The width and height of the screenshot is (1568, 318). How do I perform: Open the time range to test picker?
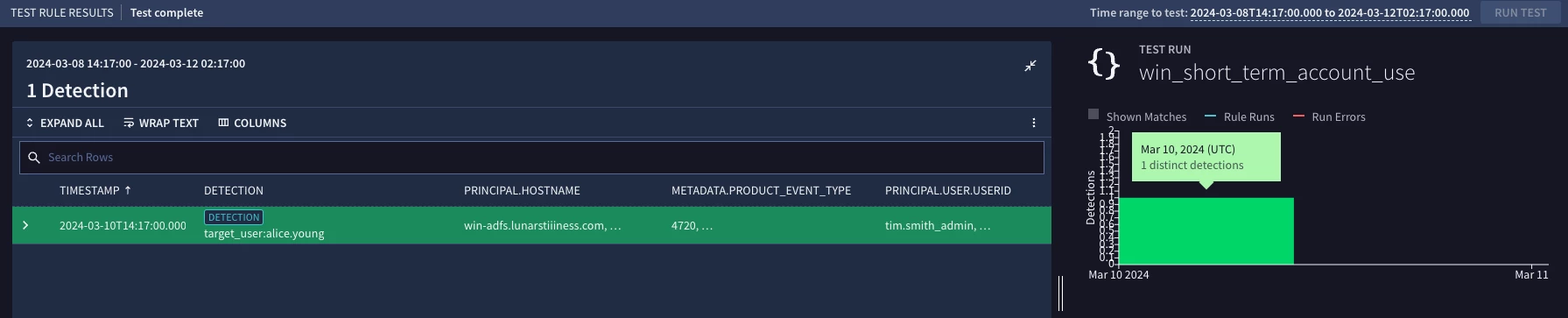[1330, 13]
